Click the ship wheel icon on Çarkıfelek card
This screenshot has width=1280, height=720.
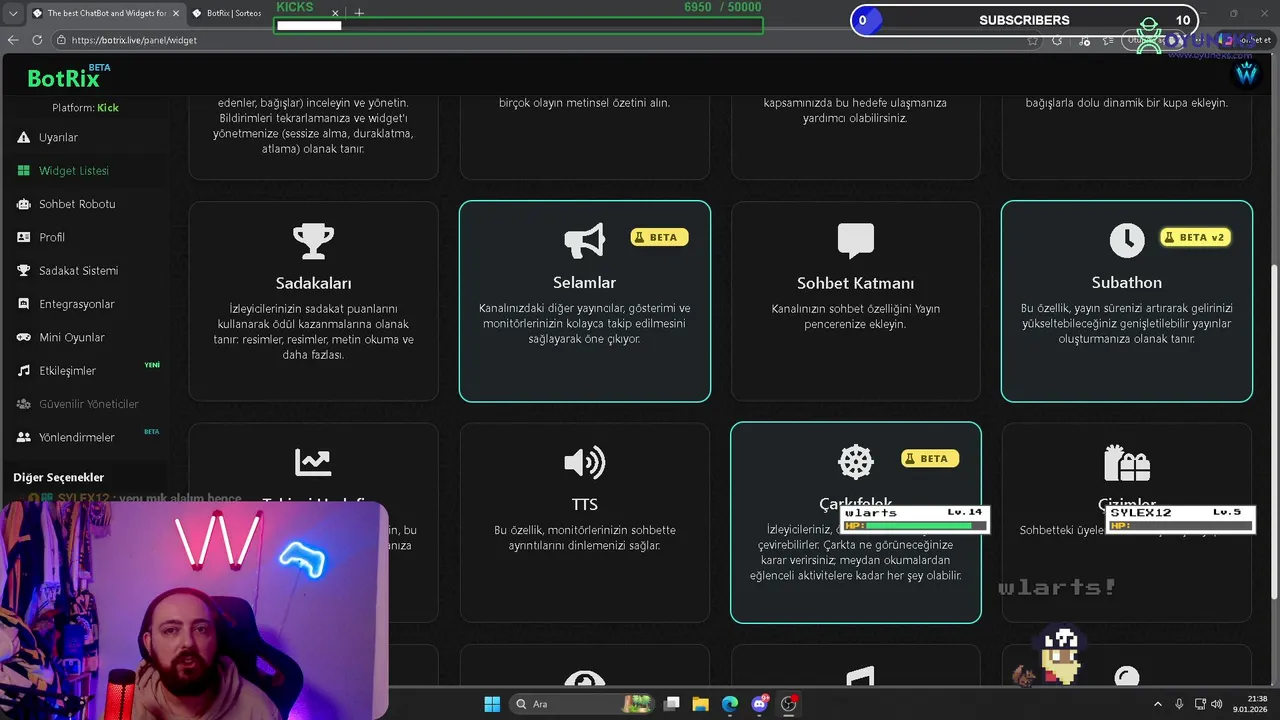click(x=856, y=461)
